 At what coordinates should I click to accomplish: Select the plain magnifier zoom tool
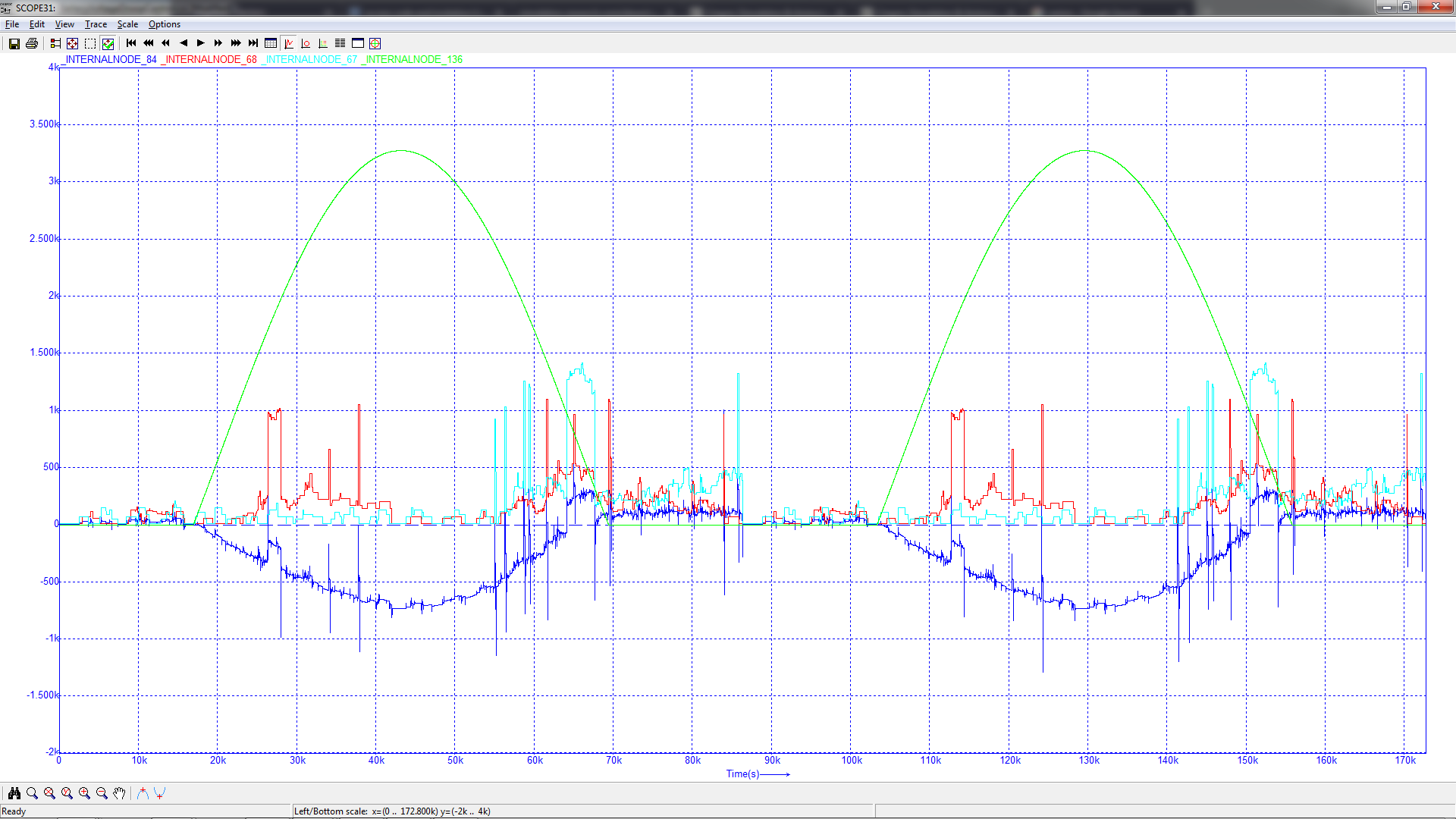click(x=32, y=793)
